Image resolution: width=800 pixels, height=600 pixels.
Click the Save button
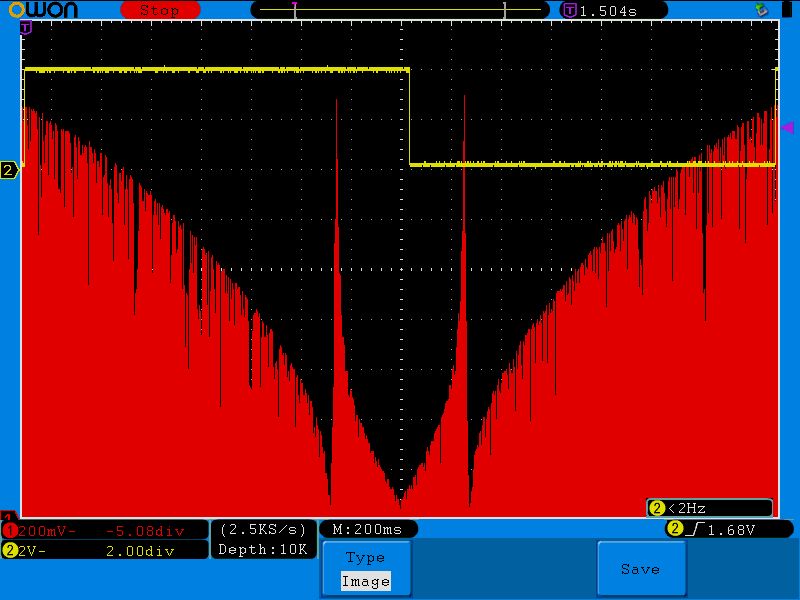[x=641, y=568]
